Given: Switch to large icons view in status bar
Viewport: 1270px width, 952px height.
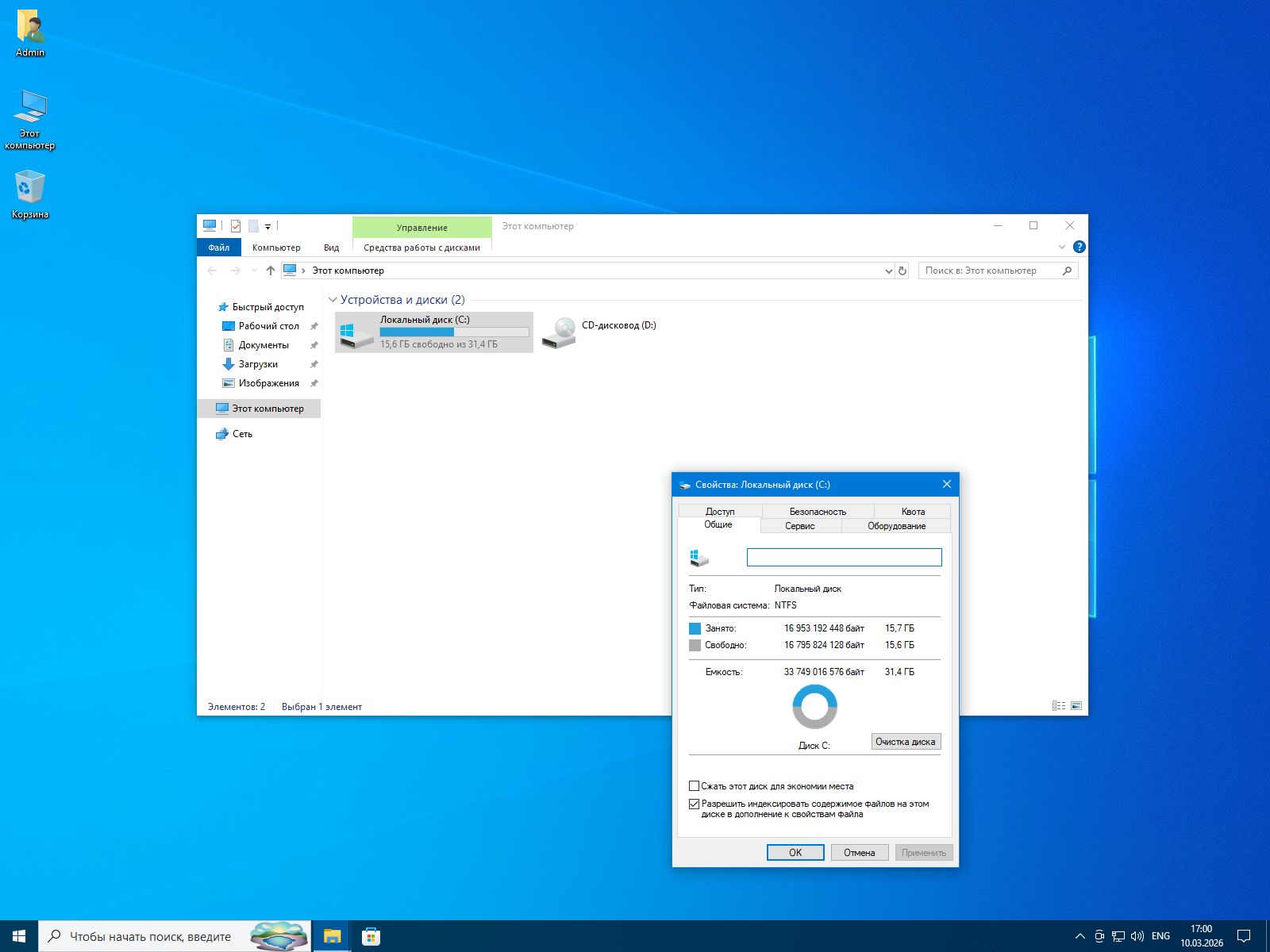Looking at the screenshot, I should coord(1076,706).
